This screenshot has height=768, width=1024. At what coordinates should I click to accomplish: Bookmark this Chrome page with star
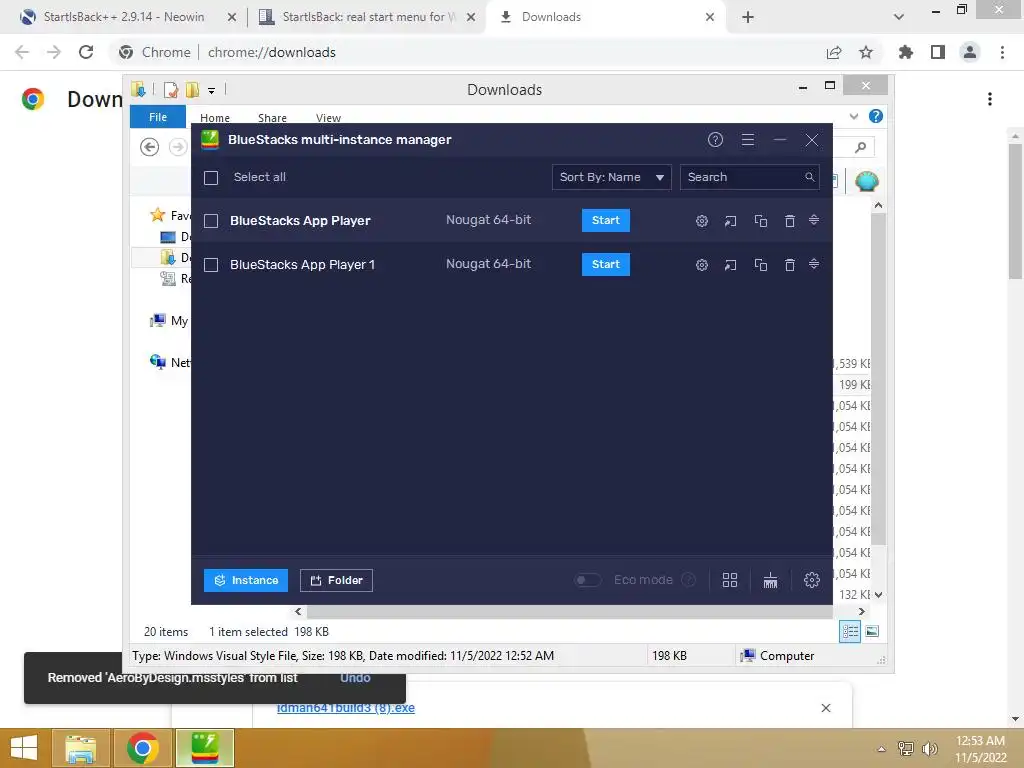(x=866, y=52)
